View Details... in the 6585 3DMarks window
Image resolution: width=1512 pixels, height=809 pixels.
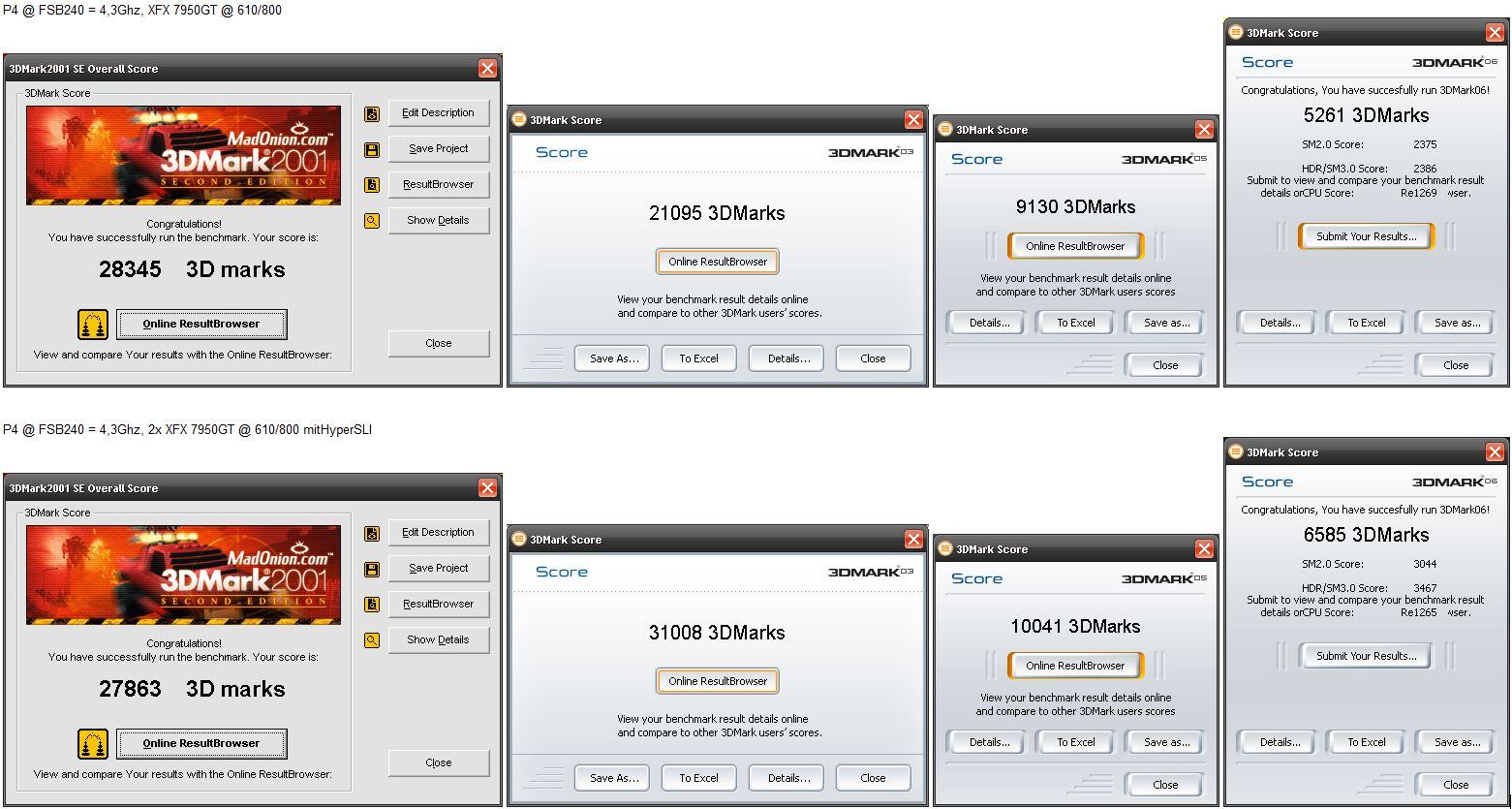coord(1280,742)
